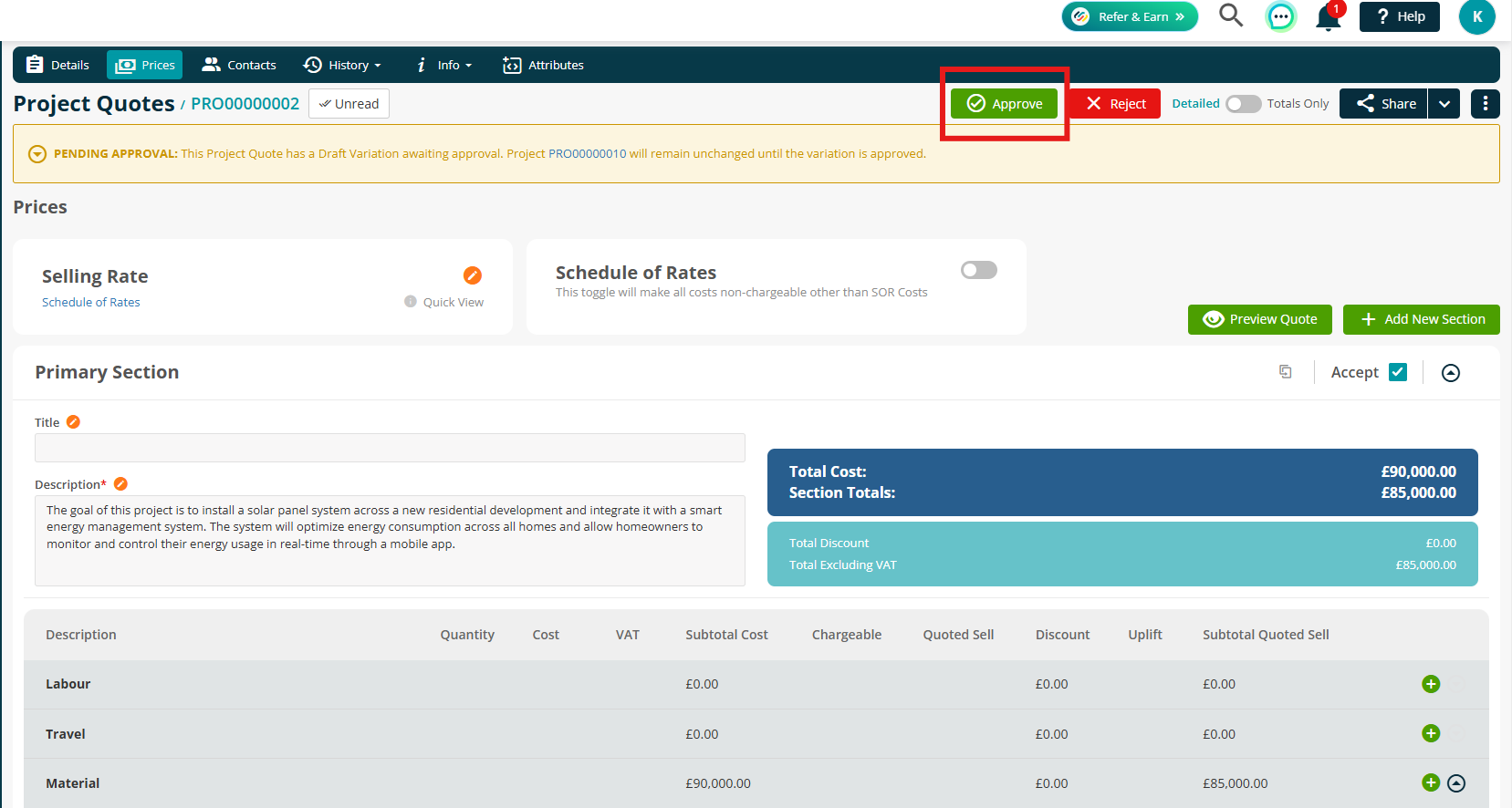This screenshot has height=808, width=1512.
Task: Go to the Contacts tab
Action: (x=239, y=65)
